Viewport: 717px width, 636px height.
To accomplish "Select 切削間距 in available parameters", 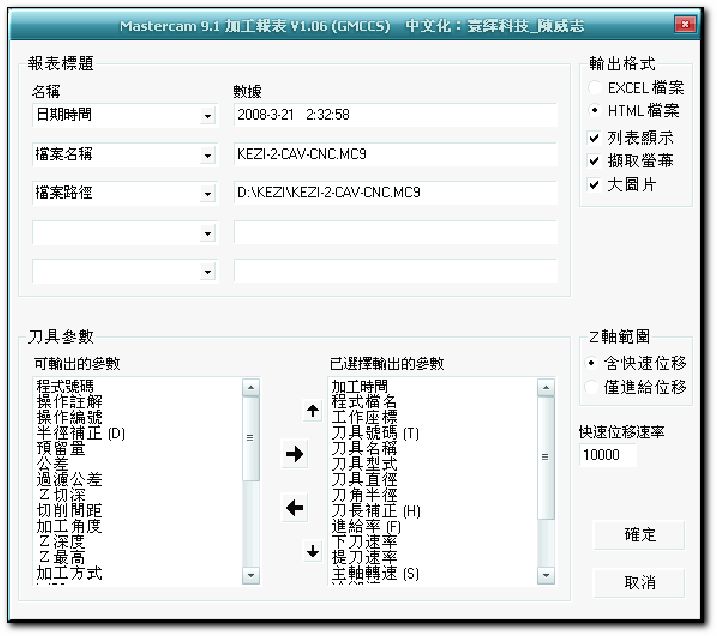I will [70, 511].
